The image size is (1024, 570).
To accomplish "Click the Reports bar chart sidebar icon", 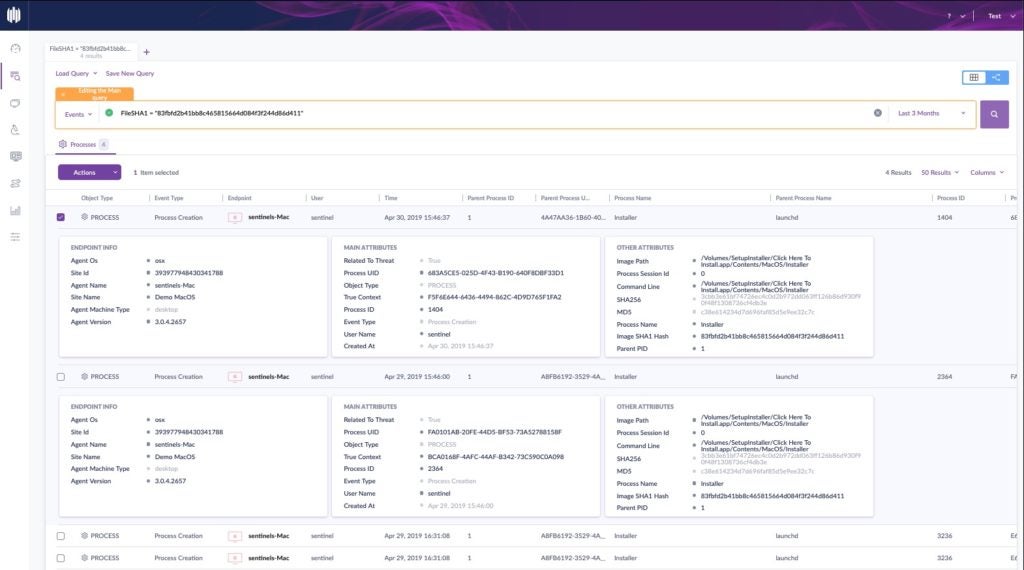I will (15, 210).
